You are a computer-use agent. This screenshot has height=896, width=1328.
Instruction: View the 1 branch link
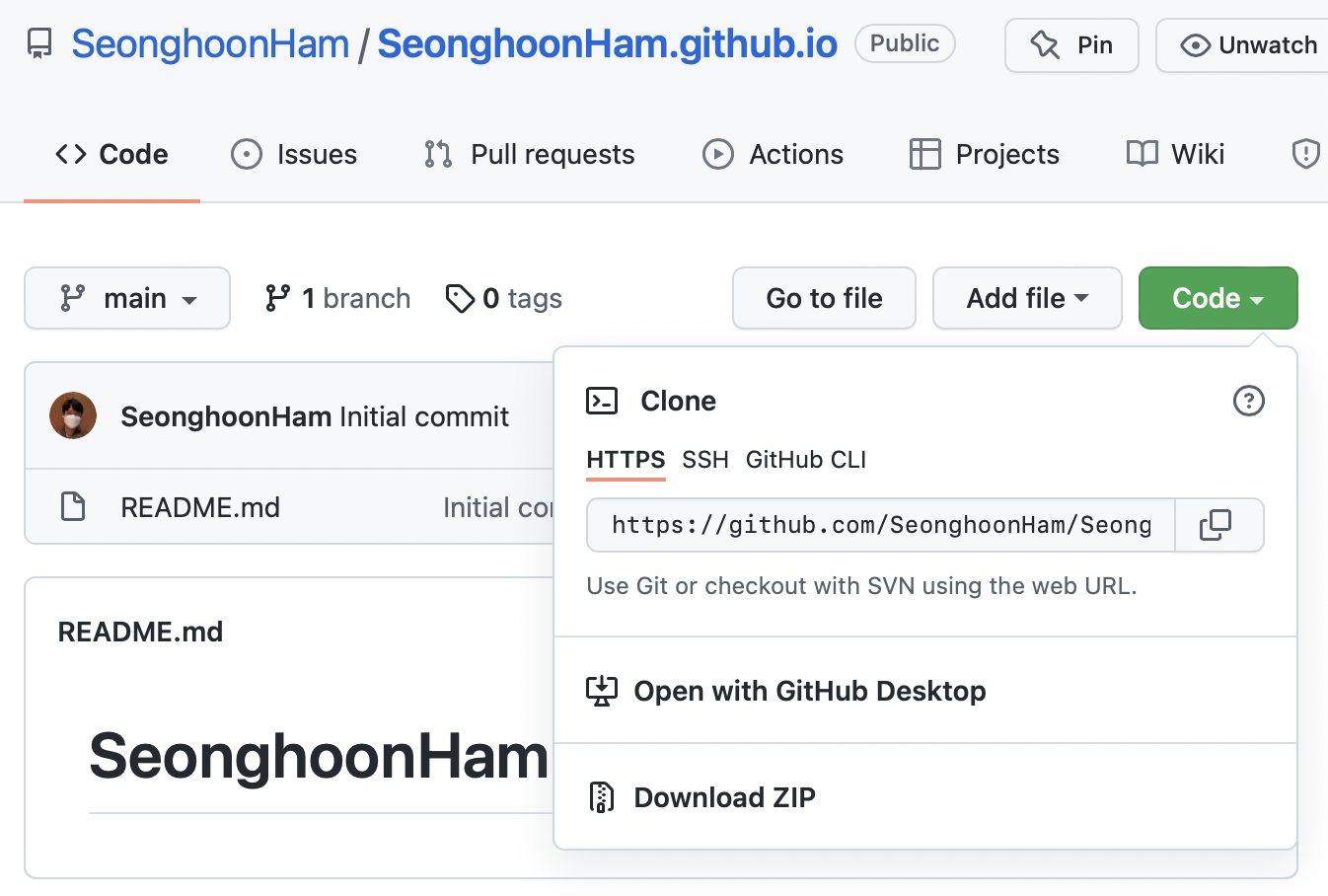point(337,298)
